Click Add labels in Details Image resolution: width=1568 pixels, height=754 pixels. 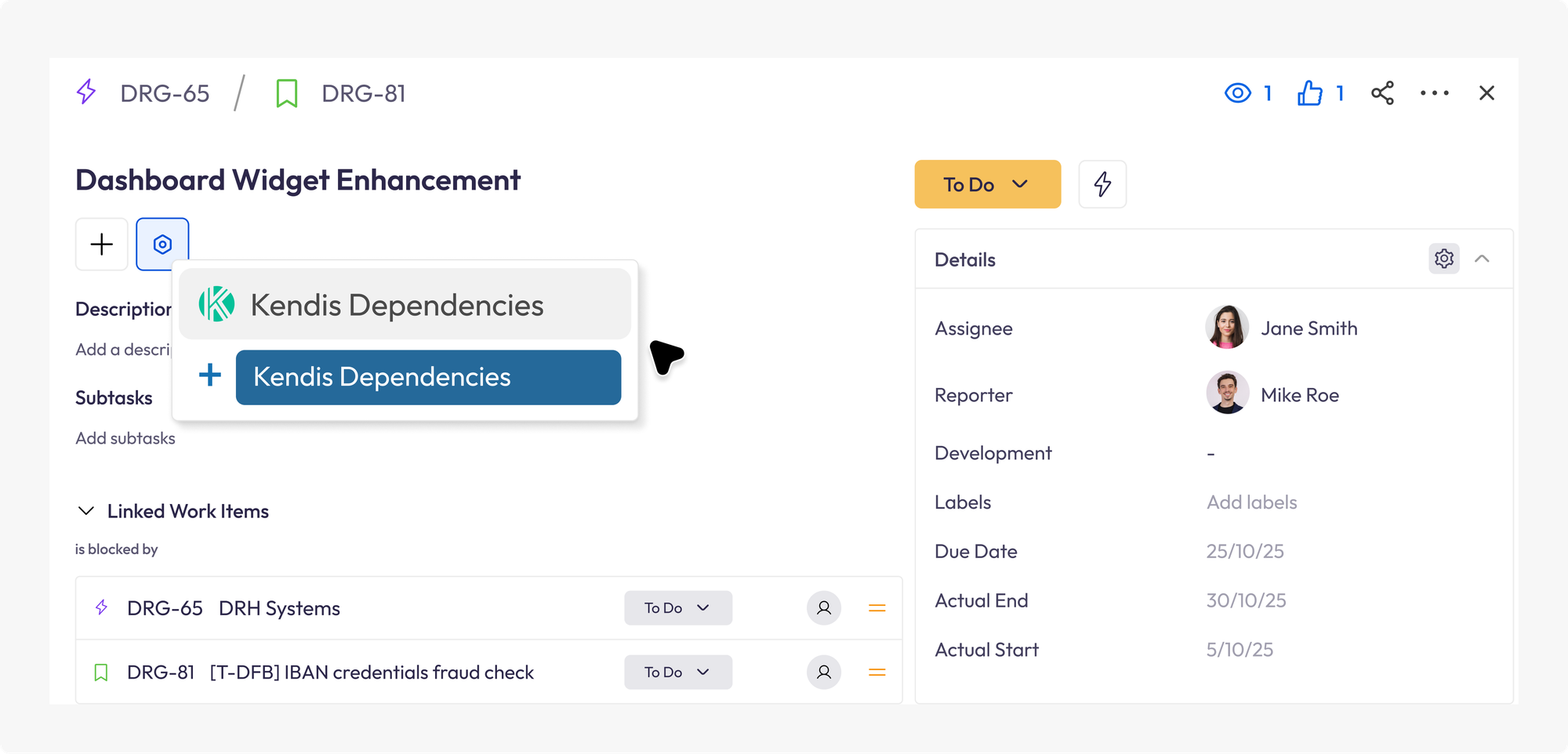(1251, 502)
